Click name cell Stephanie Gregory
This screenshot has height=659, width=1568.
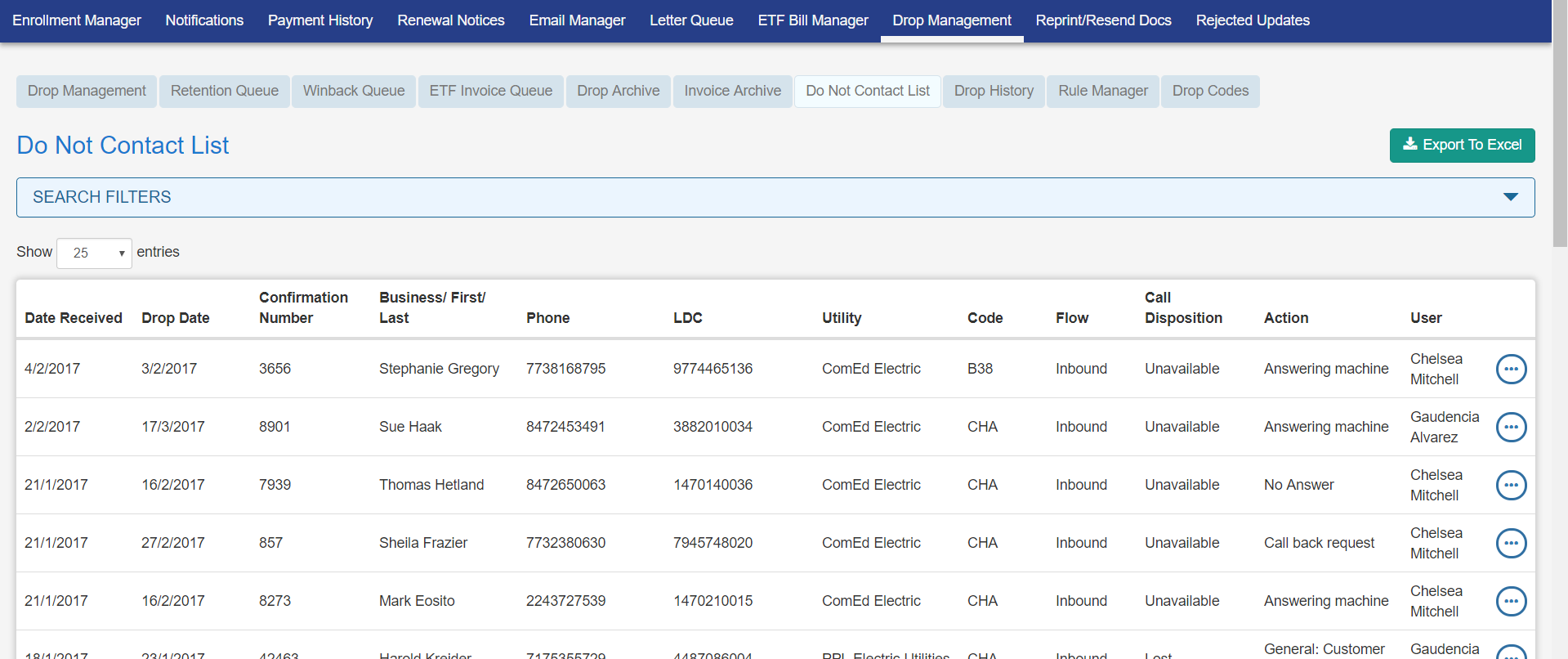point(439,369)
